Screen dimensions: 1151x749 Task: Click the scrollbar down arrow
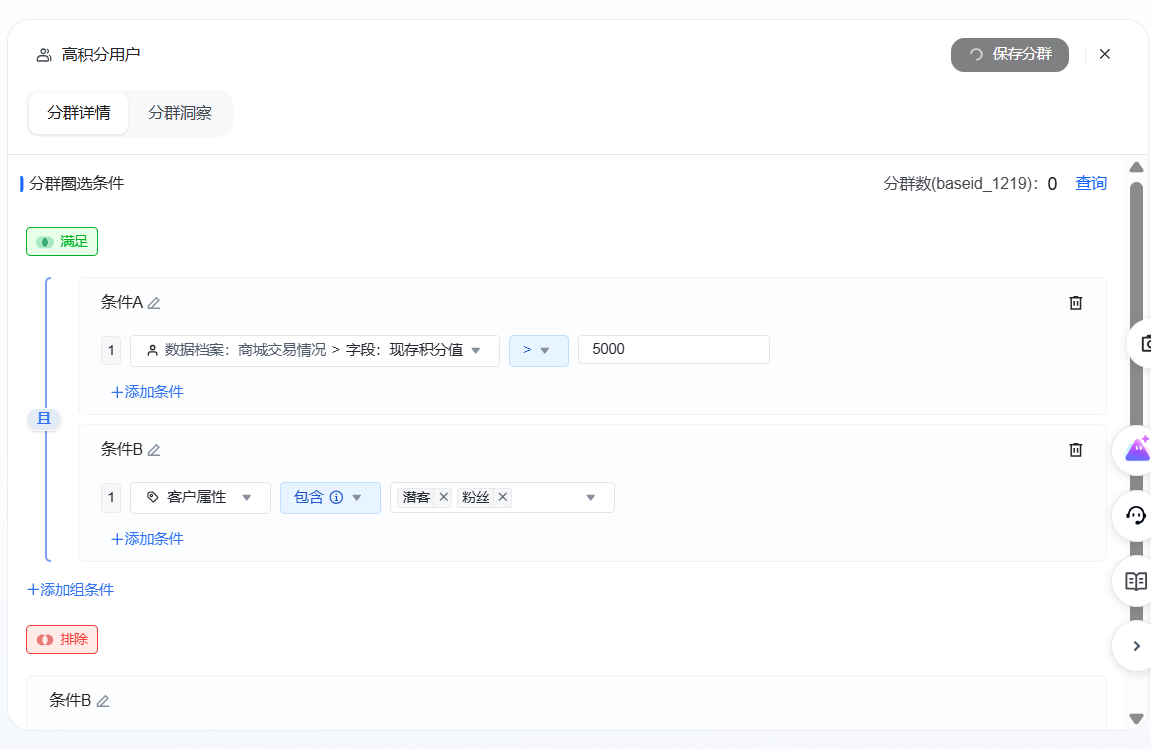coord(1136,719)
